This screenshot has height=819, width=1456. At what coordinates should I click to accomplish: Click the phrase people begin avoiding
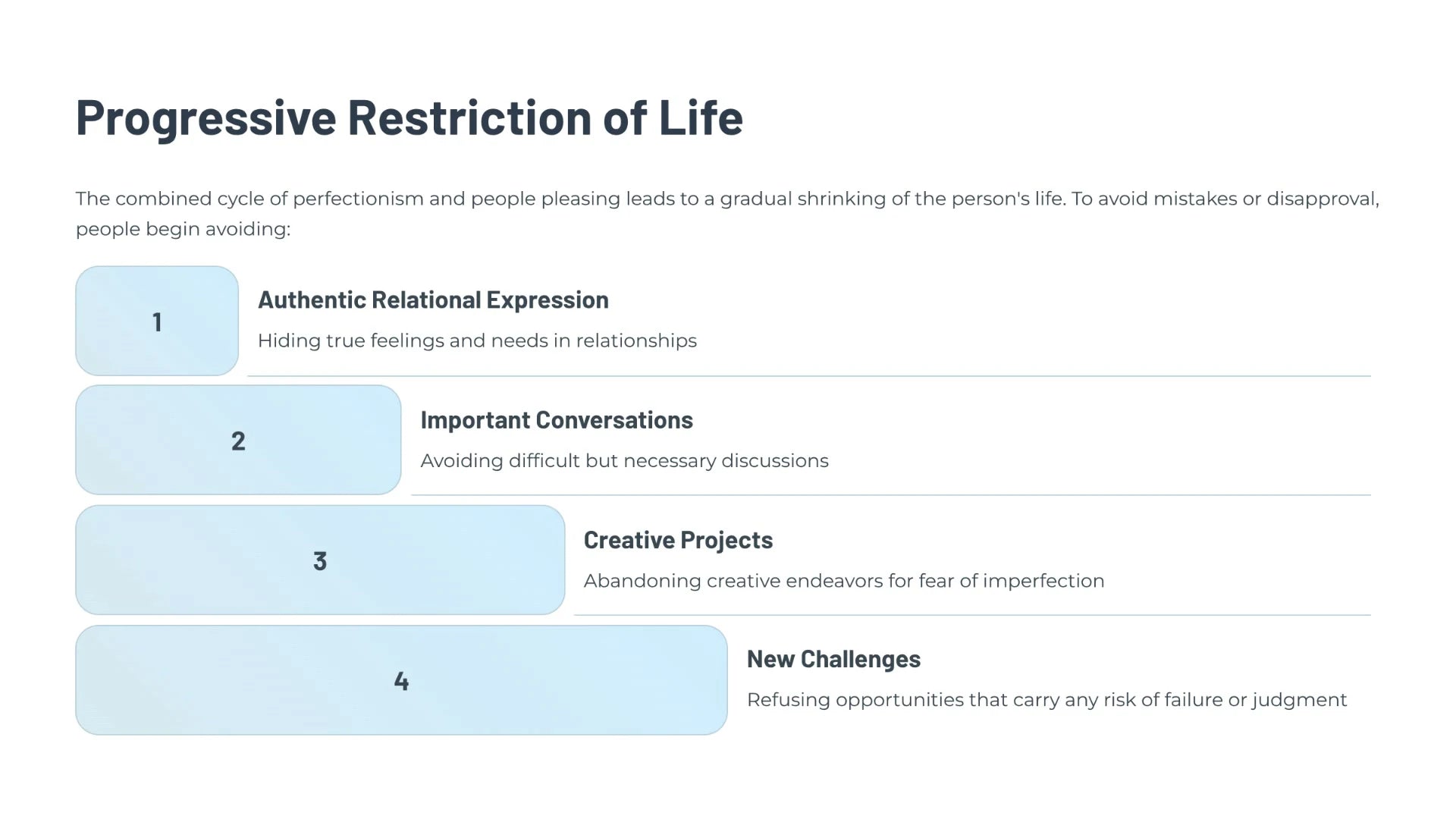tap(183, 229)
